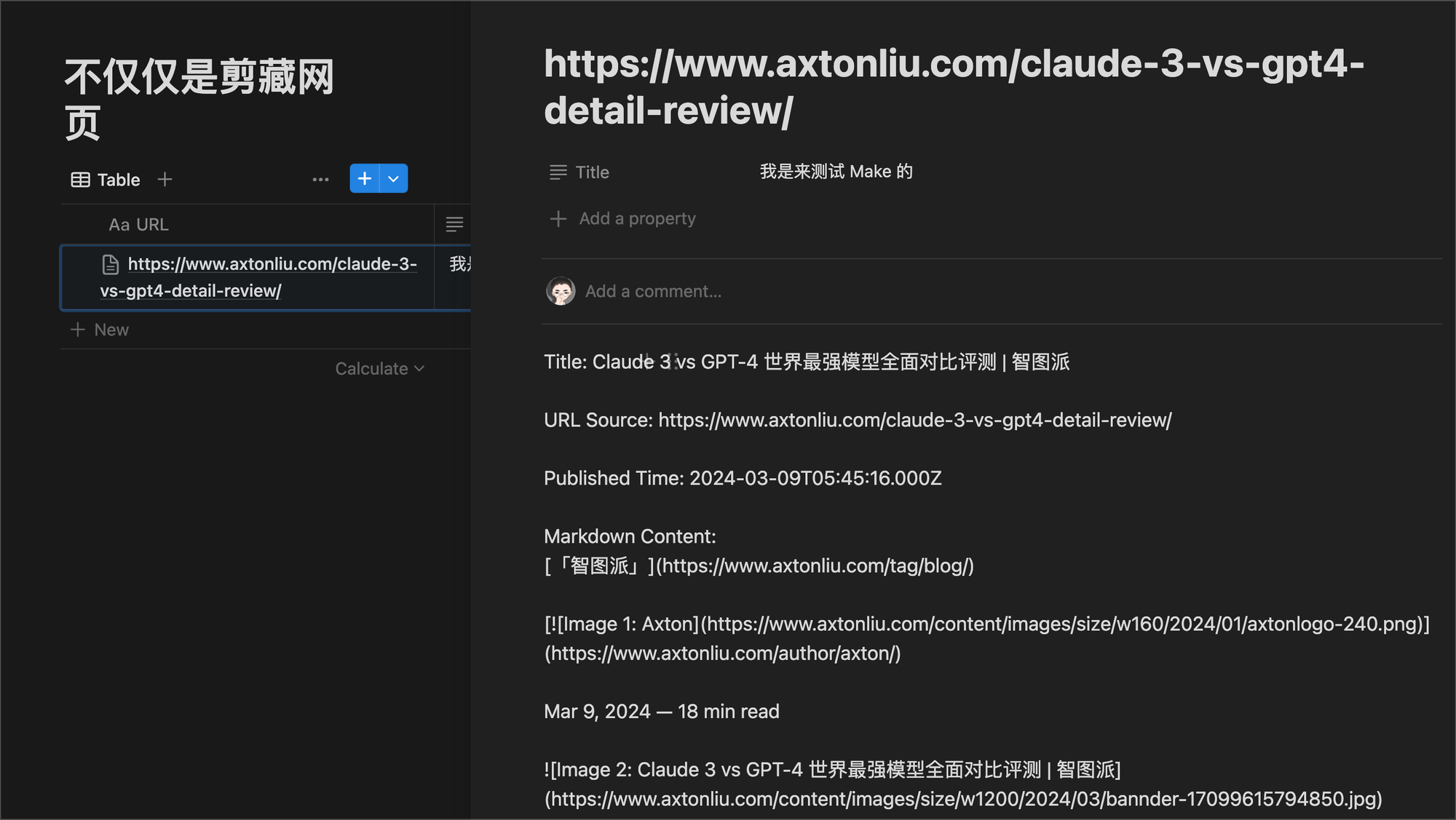Click the Table view grid icon
The image size is (1456, 820).
[x=80, y=180]
